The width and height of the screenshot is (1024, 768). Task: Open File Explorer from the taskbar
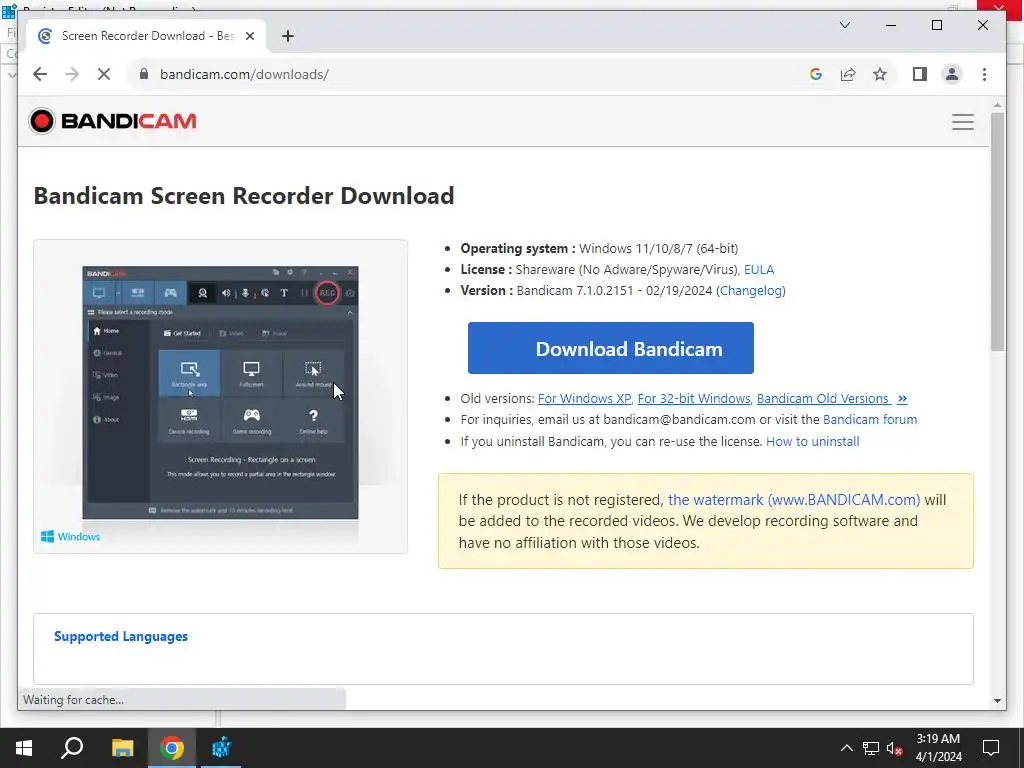click(x=122, y=748)
